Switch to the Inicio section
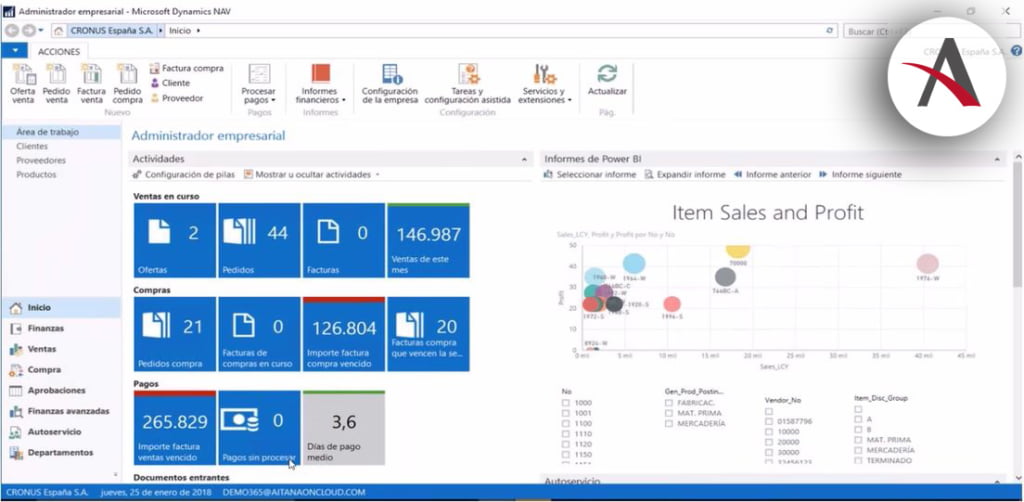 [x=61, y=307]
